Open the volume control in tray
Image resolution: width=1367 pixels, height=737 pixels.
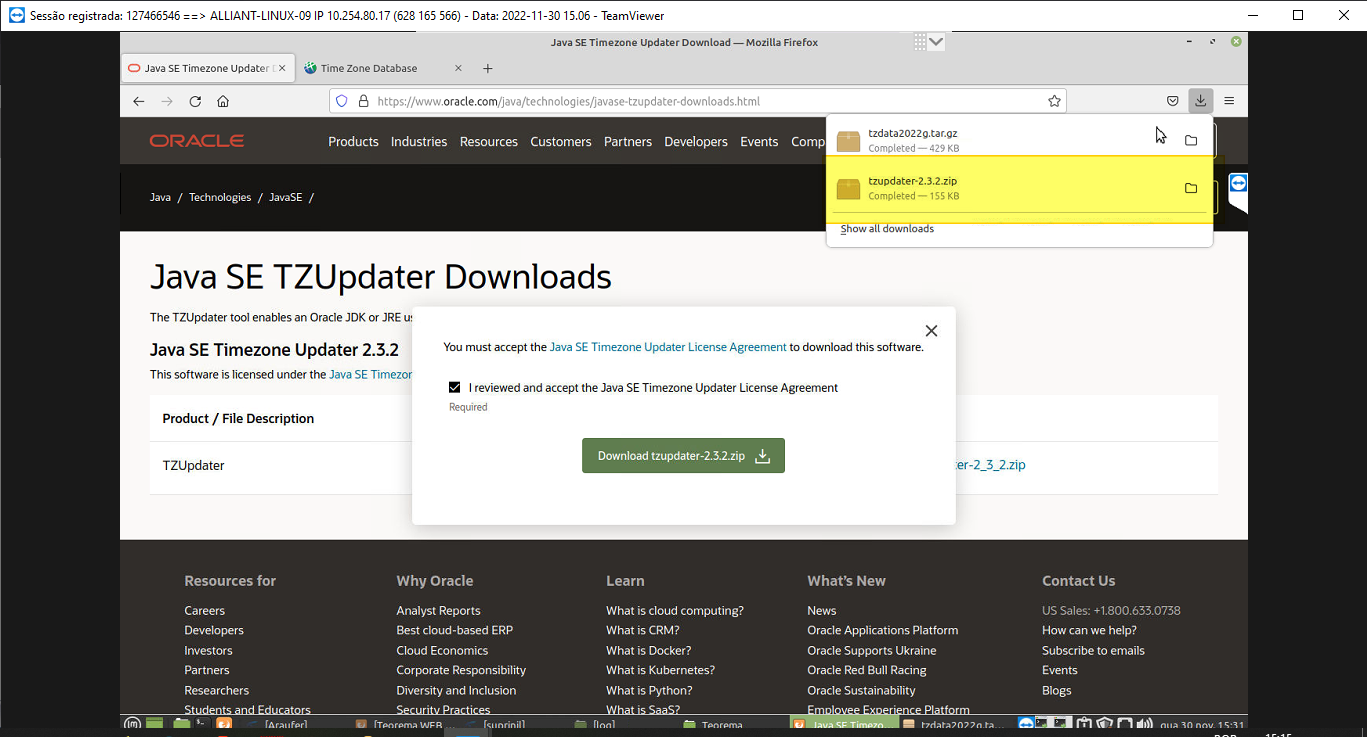[x=1143, y=724]
